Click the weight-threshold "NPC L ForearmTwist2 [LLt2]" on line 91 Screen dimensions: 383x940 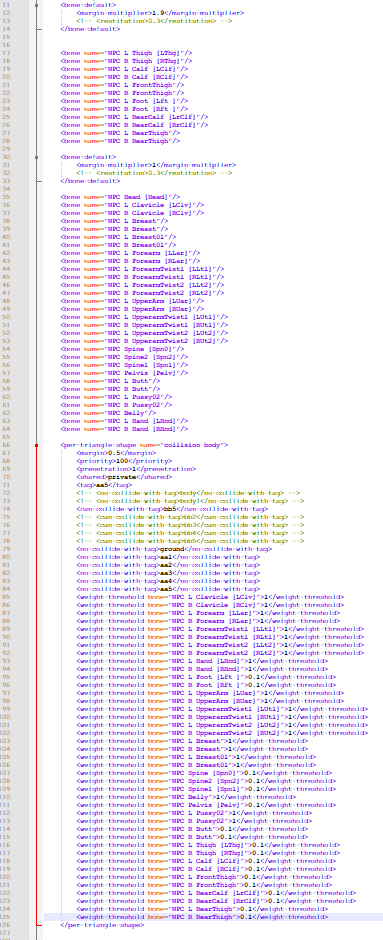221,645
